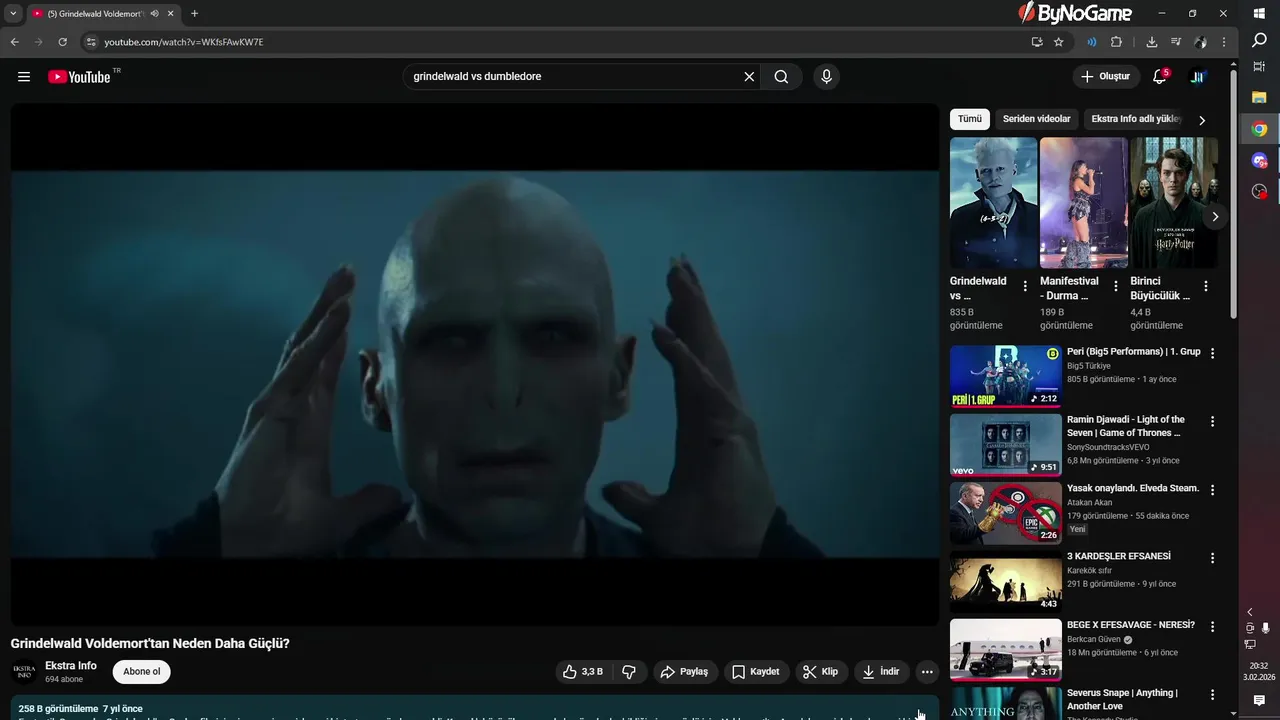Switch to the Grindelwald Voldemort browser tab
The image size is (1280, 720).
point(95,14)
